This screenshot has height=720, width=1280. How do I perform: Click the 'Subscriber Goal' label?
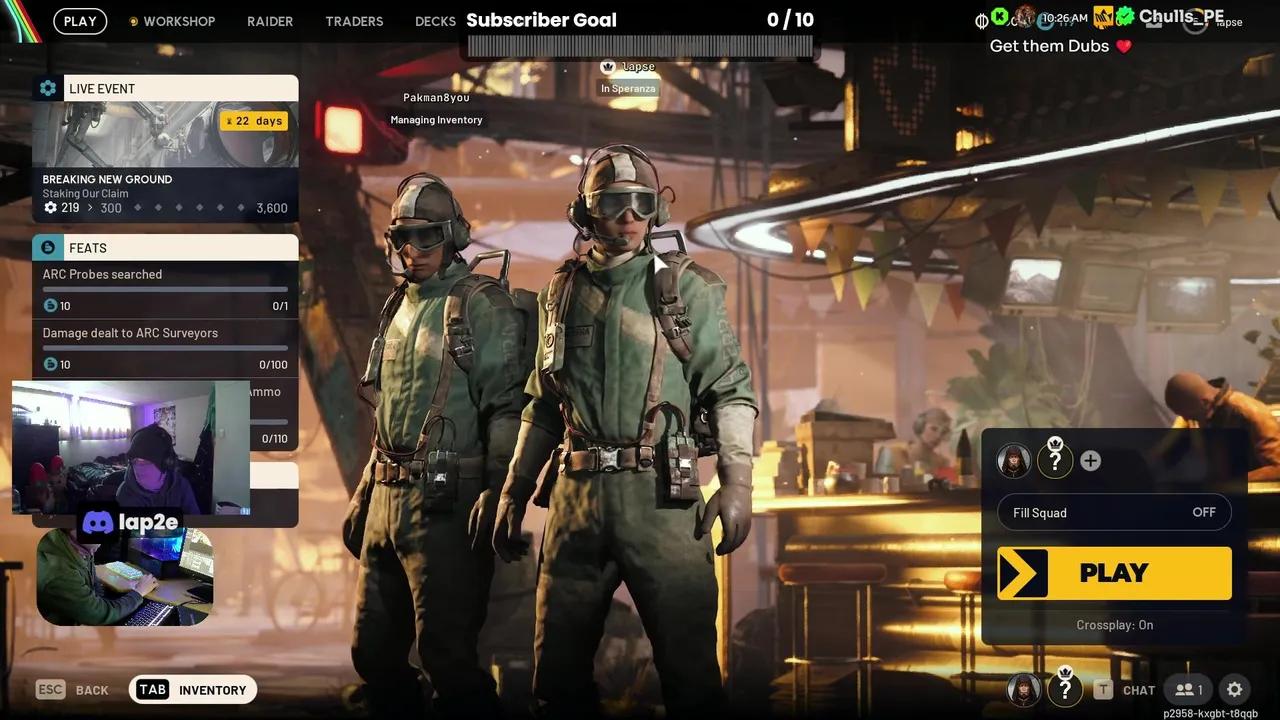pos(541,20)
